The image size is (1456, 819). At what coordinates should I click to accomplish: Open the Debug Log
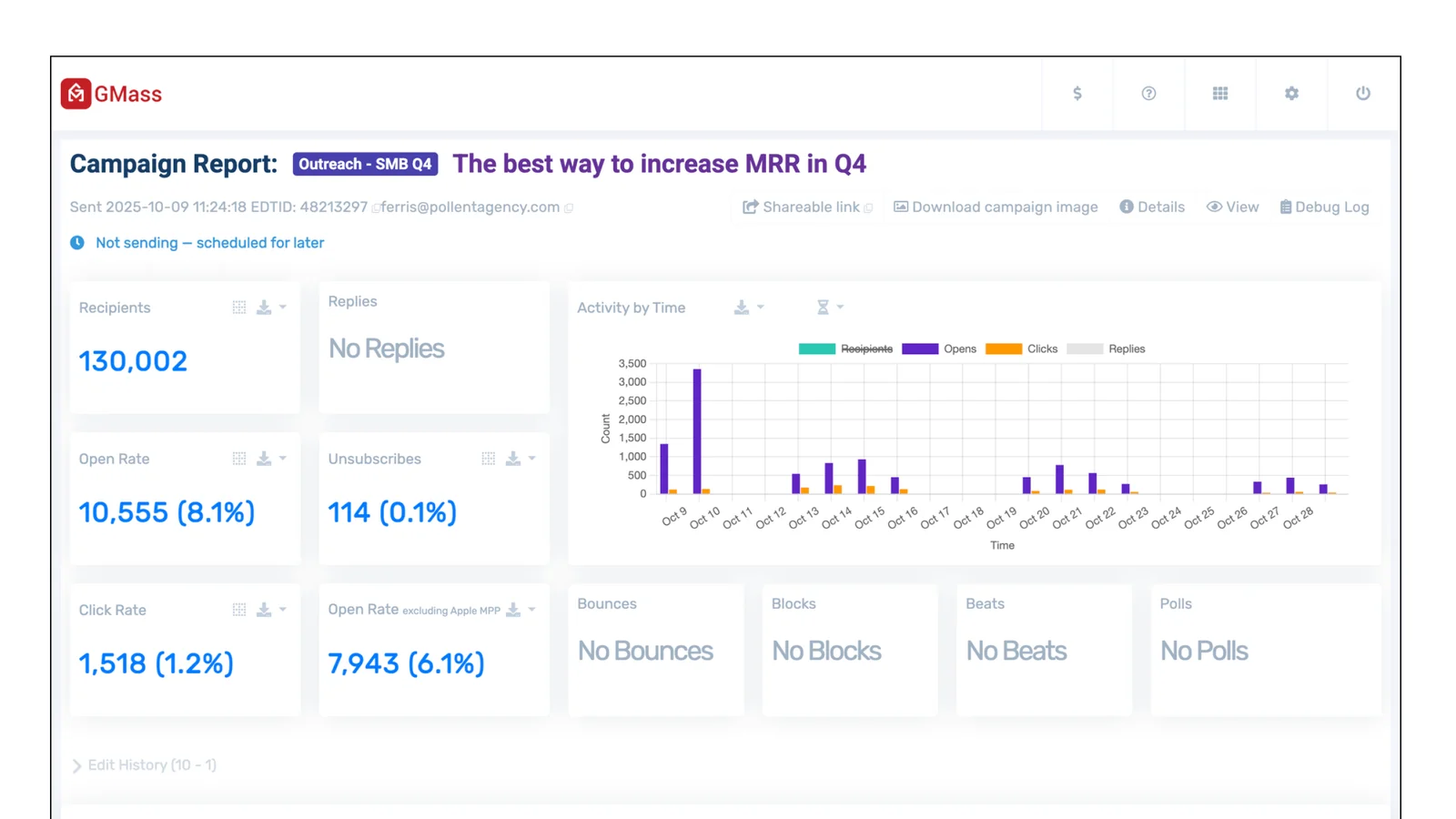point(1324,207)
